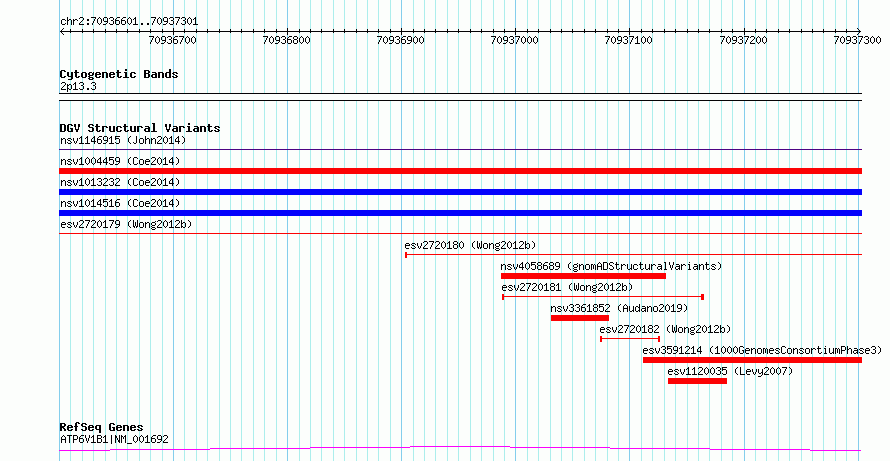Click ruler position 70936900
The width and height of the screenshot is (890, 461).
(401, 40)
